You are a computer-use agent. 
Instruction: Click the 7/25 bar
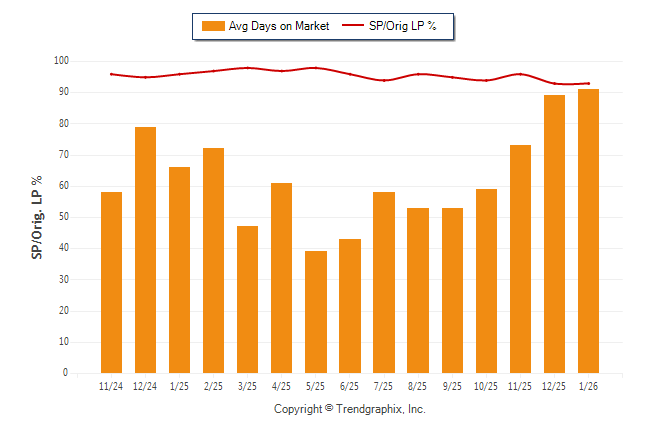click(x=383, y=282)
